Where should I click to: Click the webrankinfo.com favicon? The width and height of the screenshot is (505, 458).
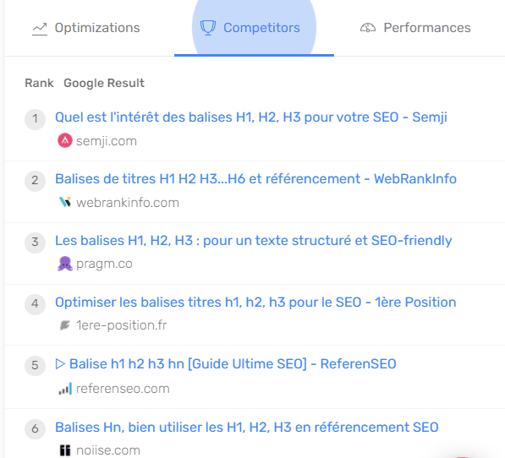click(65, 202)
